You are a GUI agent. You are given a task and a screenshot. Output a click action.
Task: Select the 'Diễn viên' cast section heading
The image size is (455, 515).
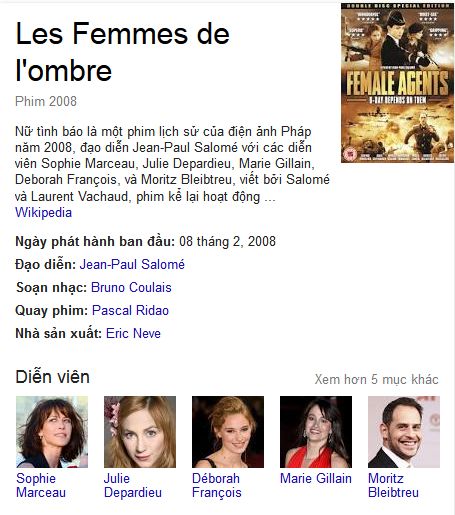click(x=53, y=377)
